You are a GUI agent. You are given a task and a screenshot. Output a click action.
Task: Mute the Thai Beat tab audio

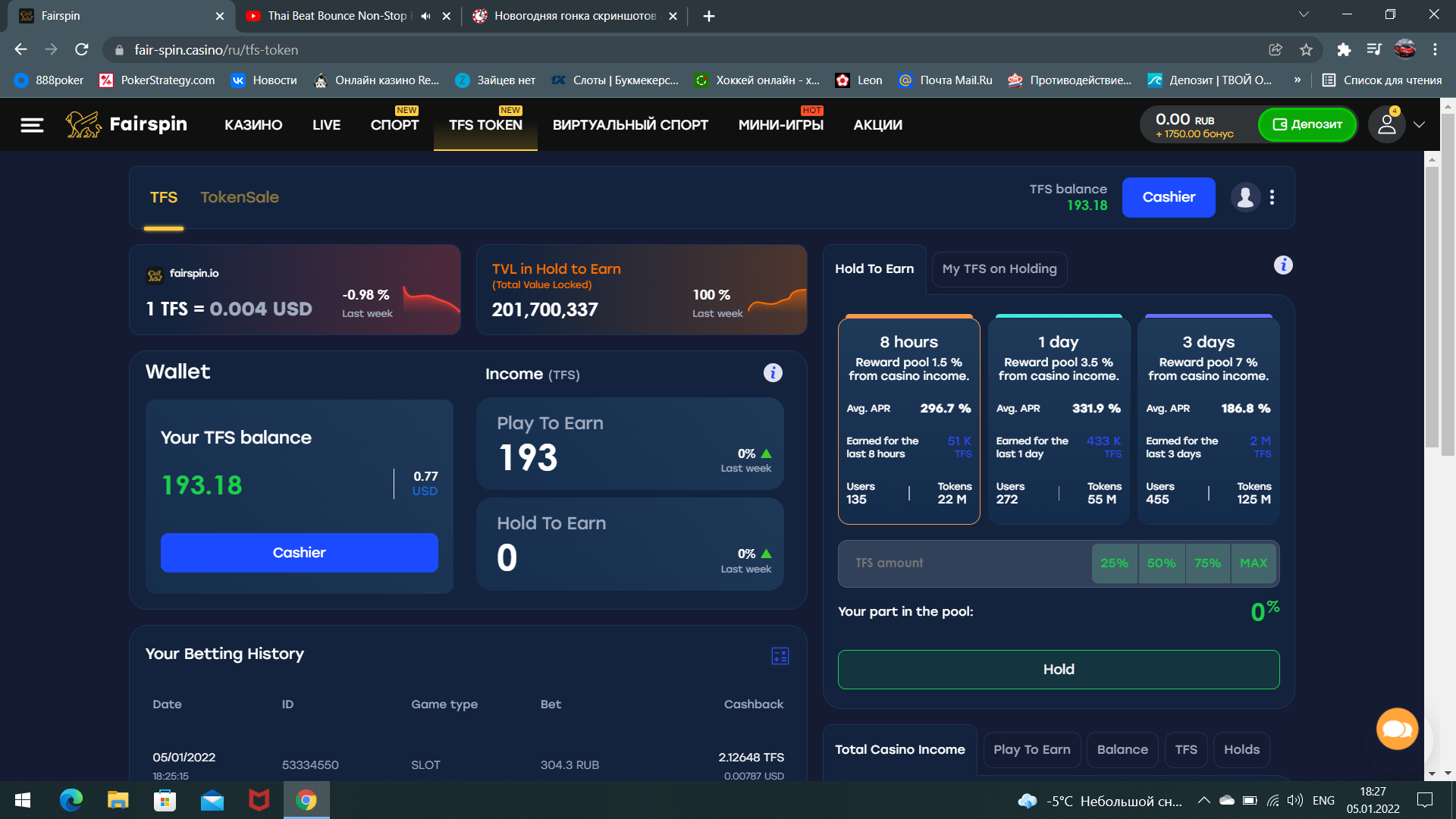425,16
